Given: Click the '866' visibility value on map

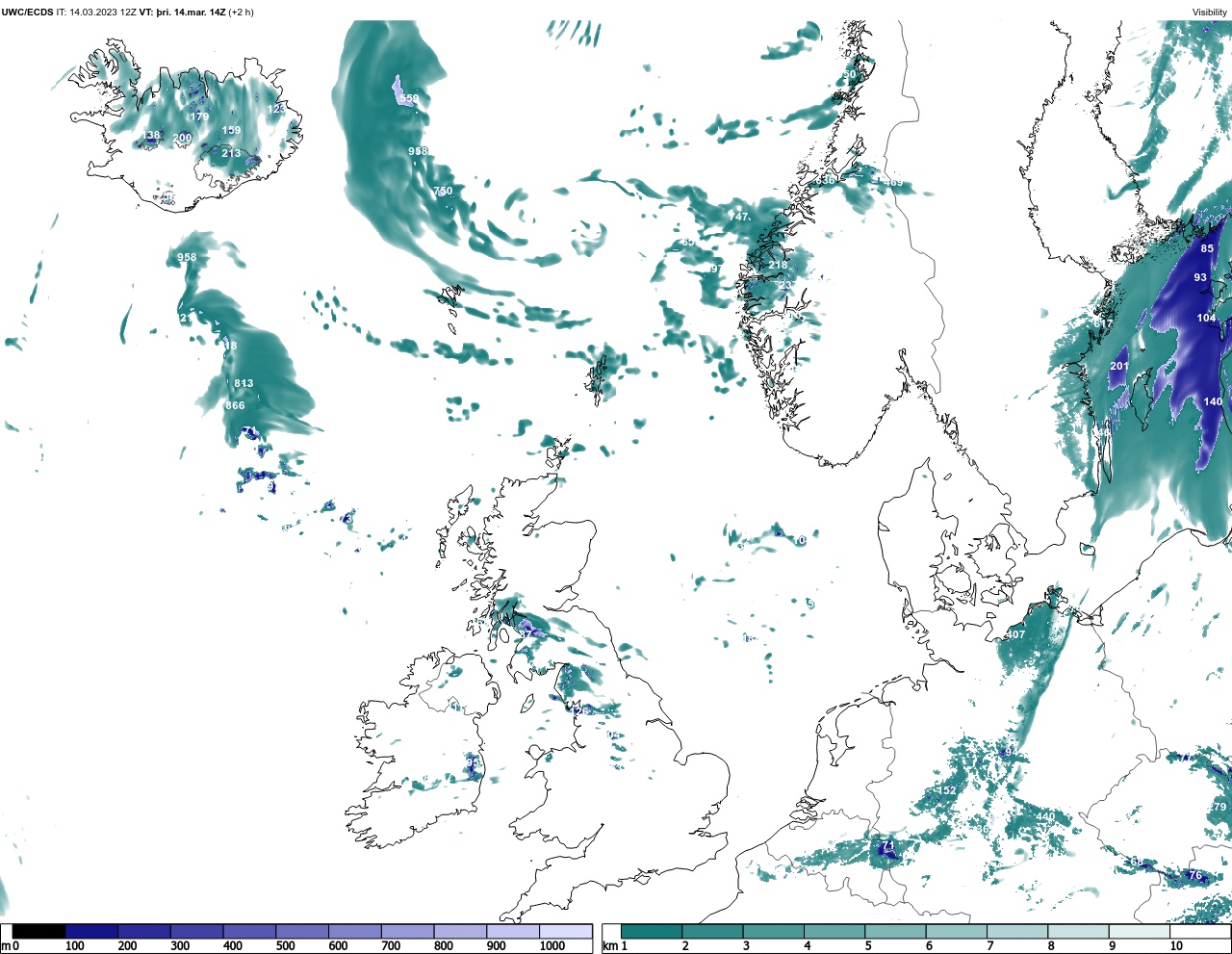Looking at the screenshot, I should pyautogui.click(x=235, y=406).
